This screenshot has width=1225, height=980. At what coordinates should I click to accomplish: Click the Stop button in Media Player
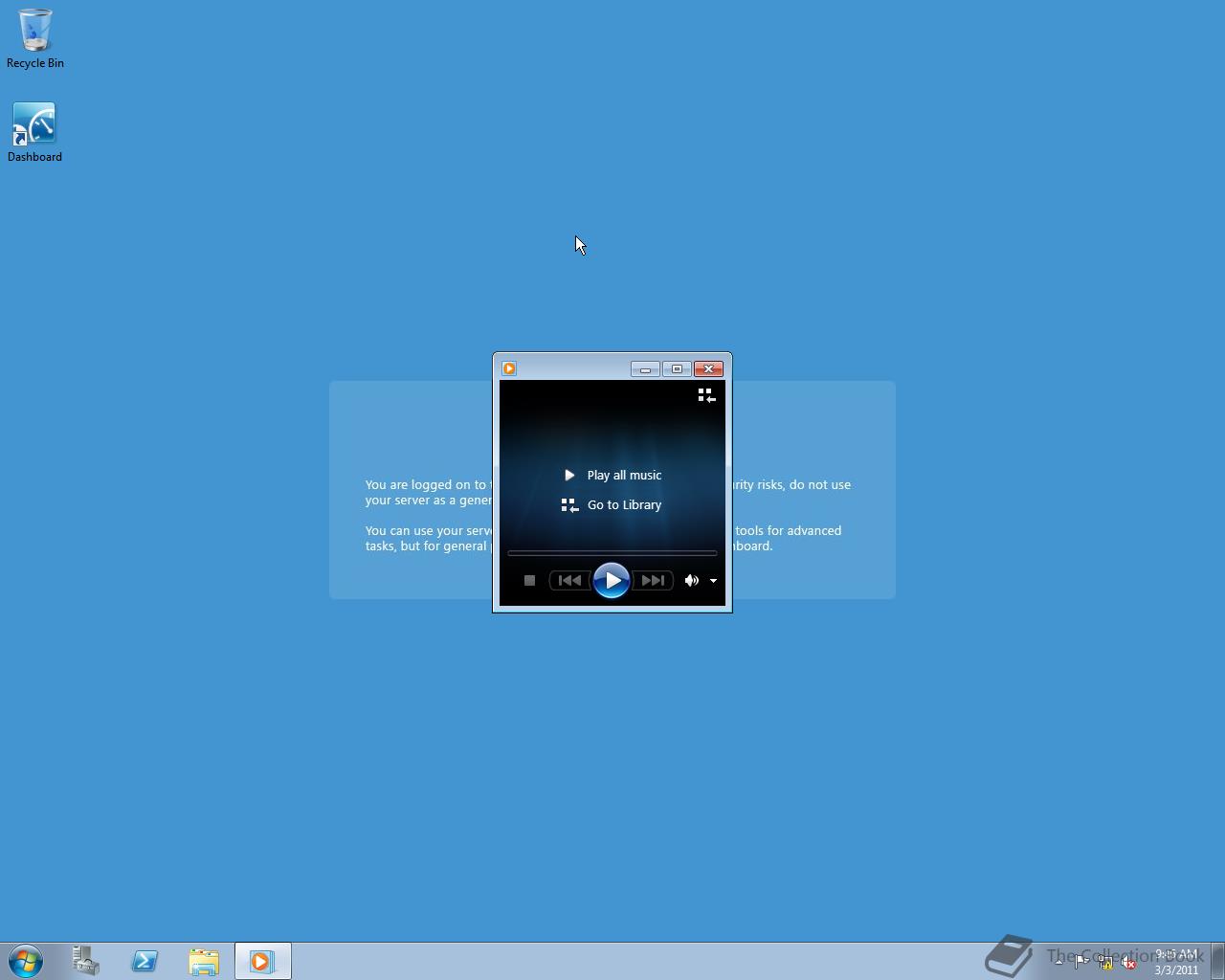point(529,580)
